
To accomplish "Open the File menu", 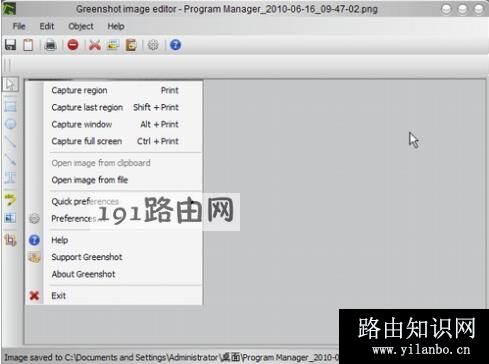I will coord(19,26).
